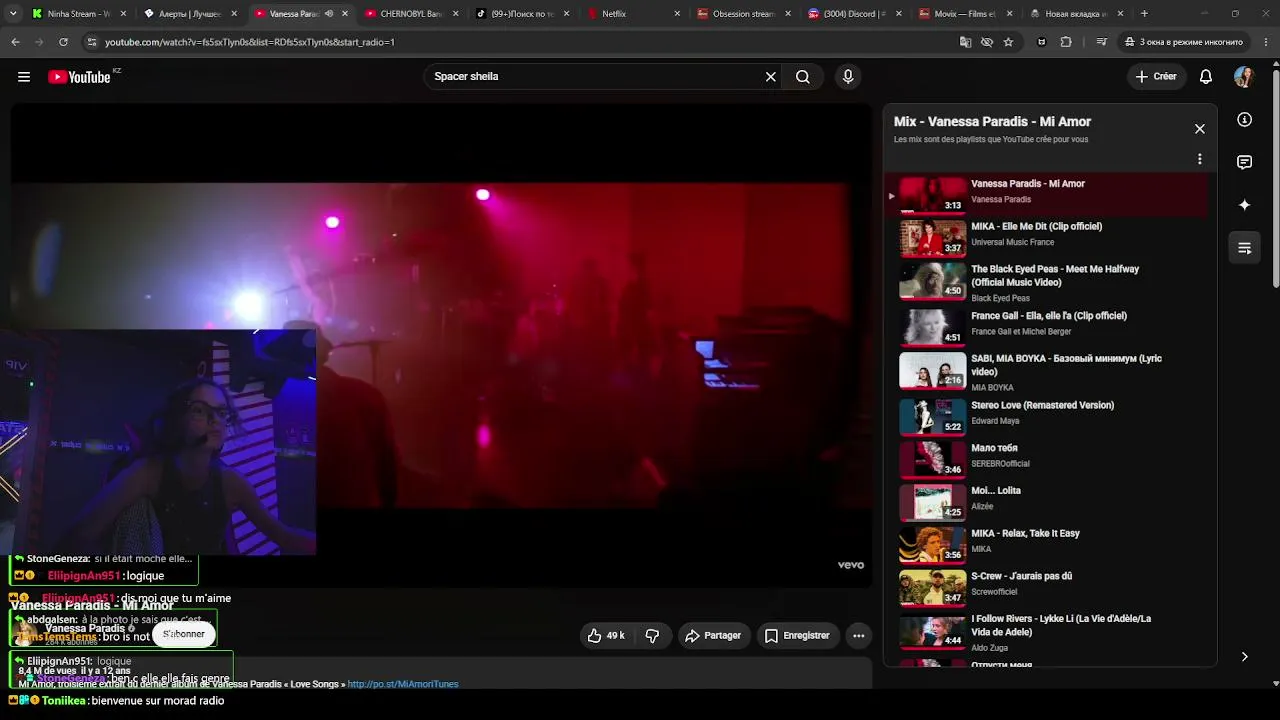
Task: Open a new browser tab
Action: click(1144, 14)
